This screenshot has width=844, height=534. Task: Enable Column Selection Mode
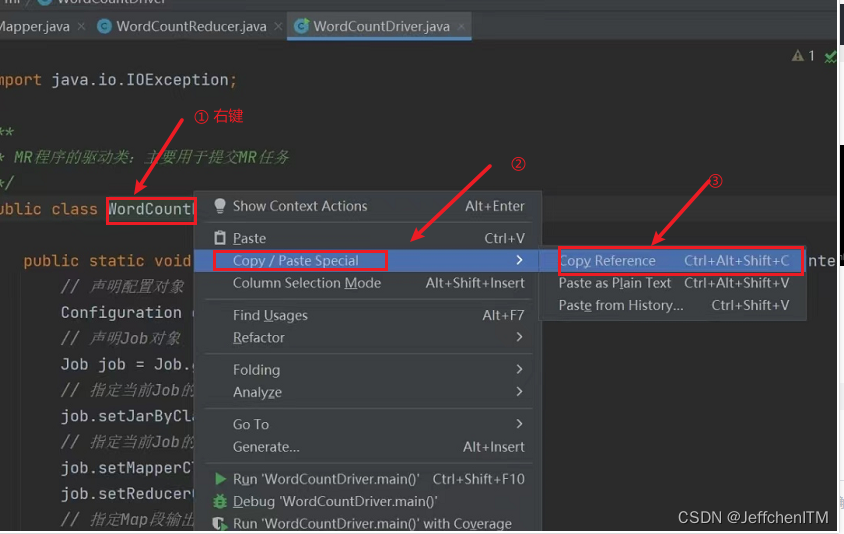tap(368, 283)
